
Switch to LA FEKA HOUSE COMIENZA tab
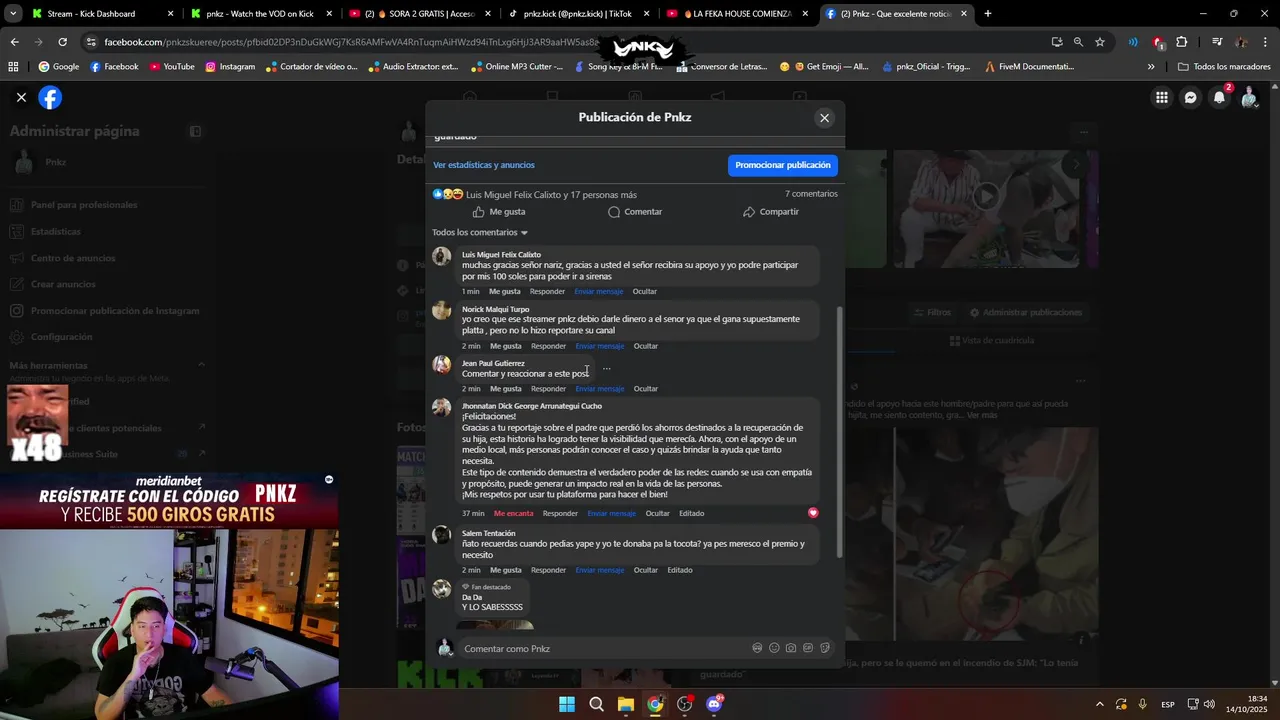737,14
